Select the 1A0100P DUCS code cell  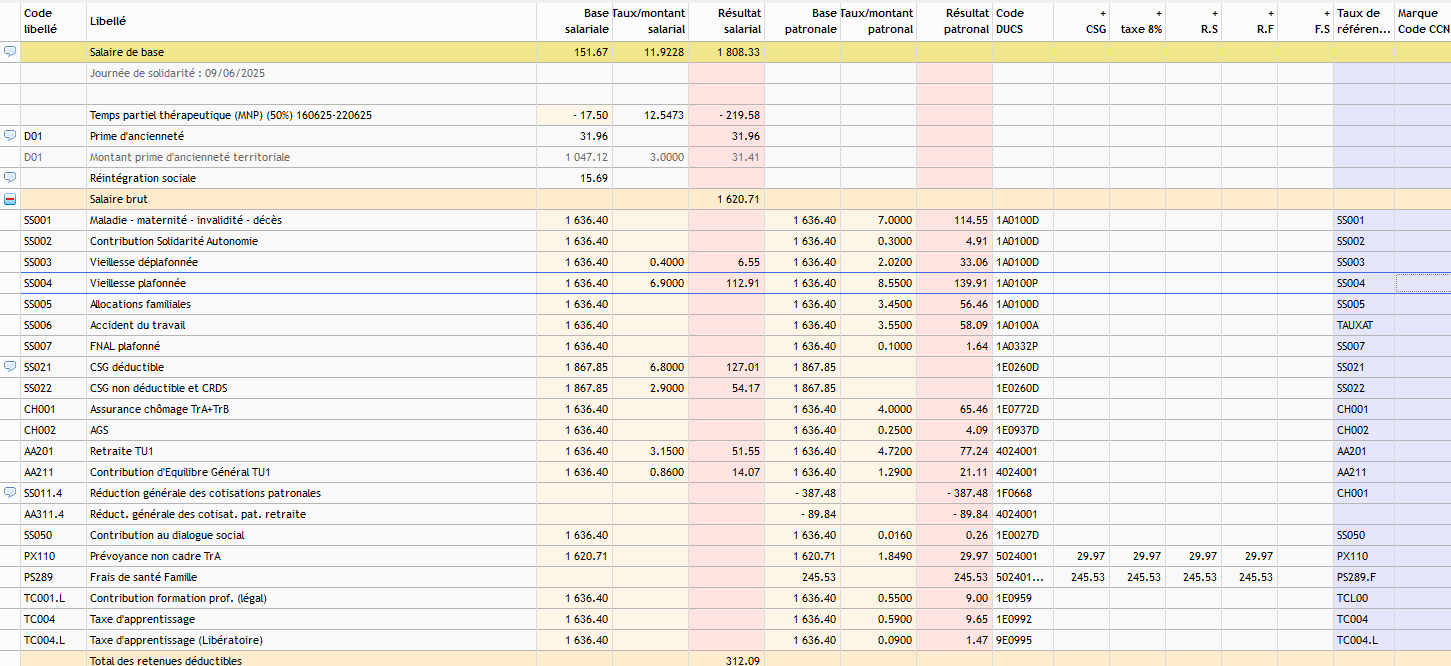pos(1023,283)
